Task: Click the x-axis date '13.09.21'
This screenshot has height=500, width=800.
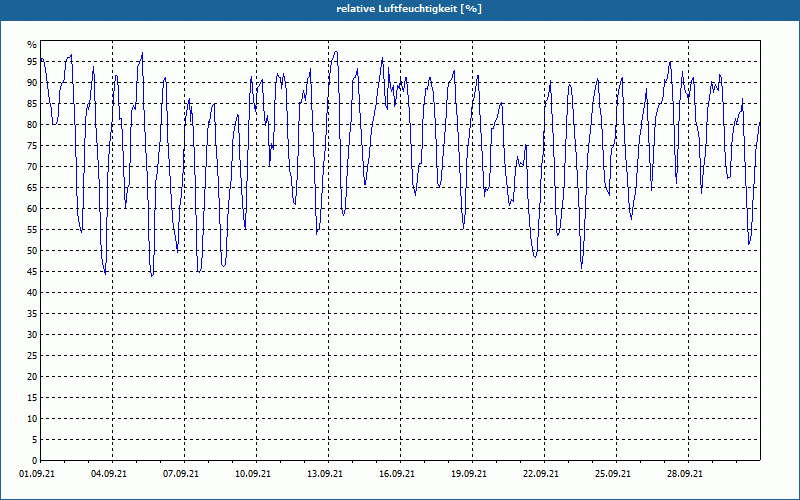Action: tap(324, 474)
